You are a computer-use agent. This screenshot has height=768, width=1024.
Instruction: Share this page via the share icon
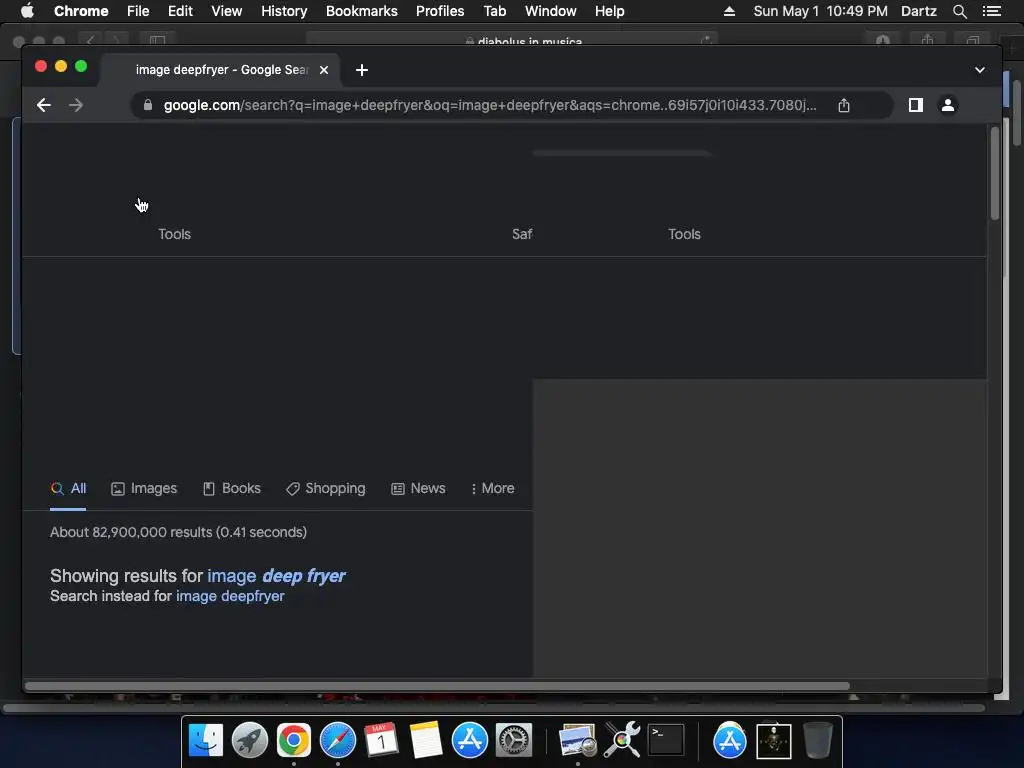tap(844, 105)
